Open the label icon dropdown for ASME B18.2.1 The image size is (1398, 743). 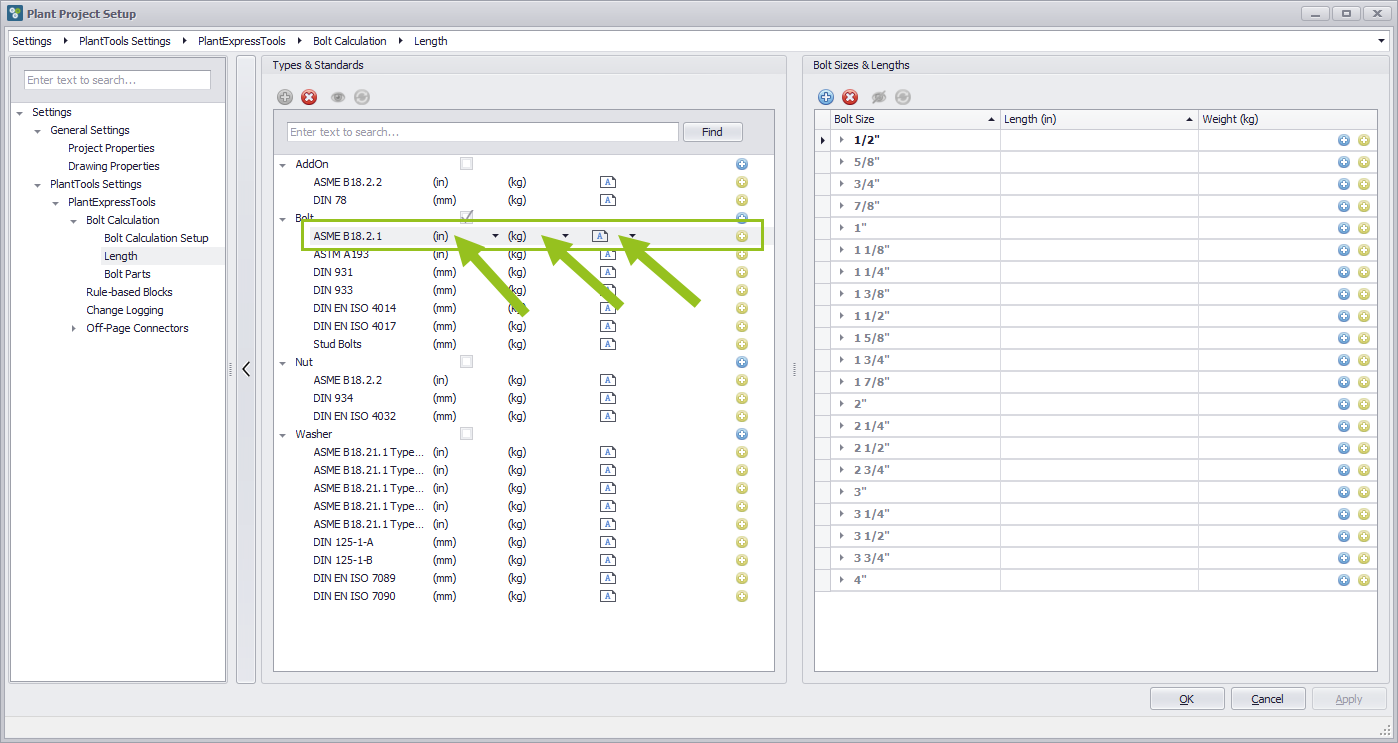632,236
